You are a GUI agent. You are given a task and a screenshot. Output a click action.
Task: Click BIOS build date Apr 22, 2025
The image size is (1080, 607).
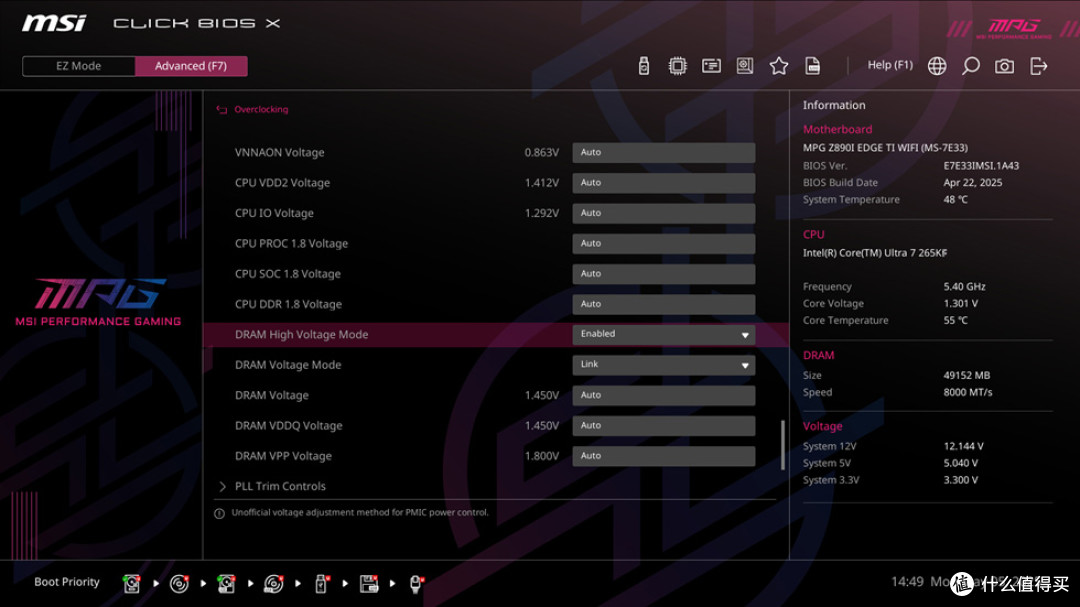973,183
